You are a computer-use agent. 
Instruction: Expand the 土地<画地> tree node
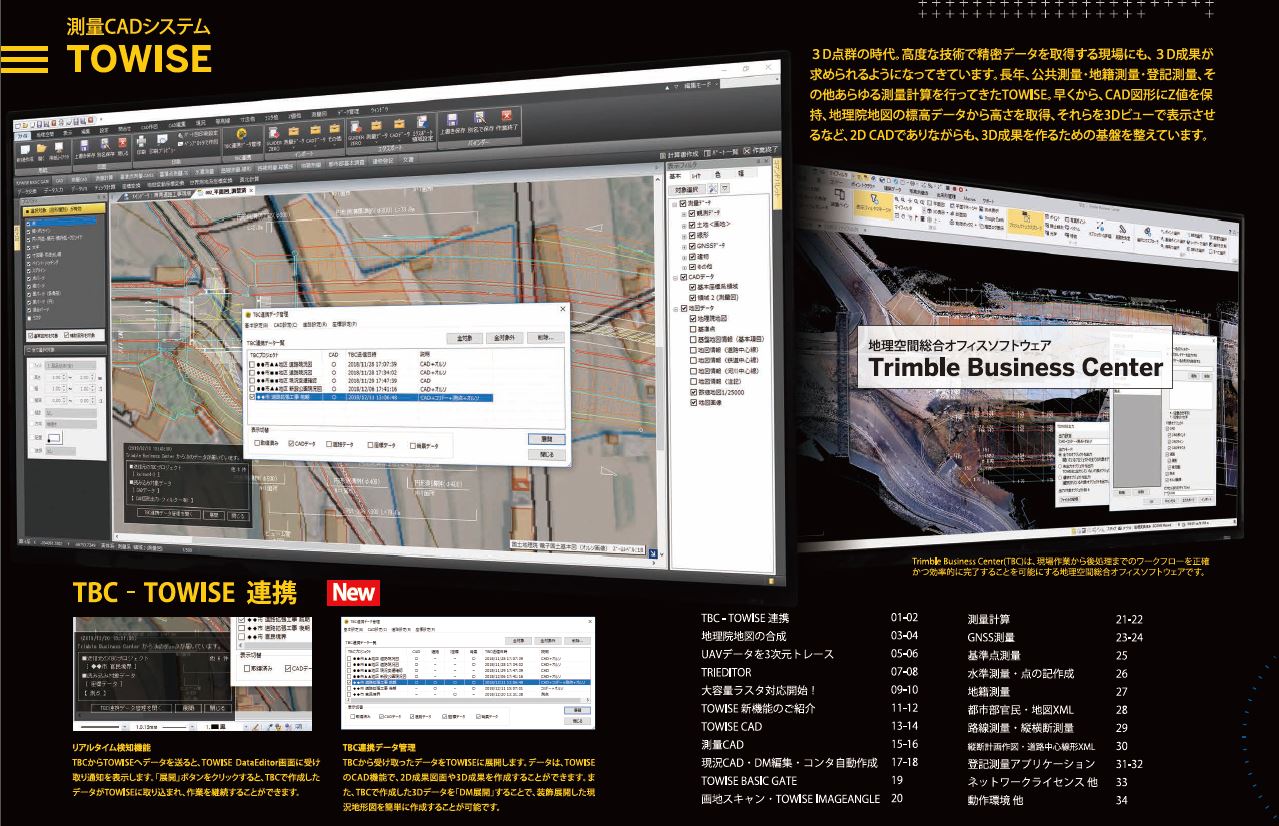(684, 226)
